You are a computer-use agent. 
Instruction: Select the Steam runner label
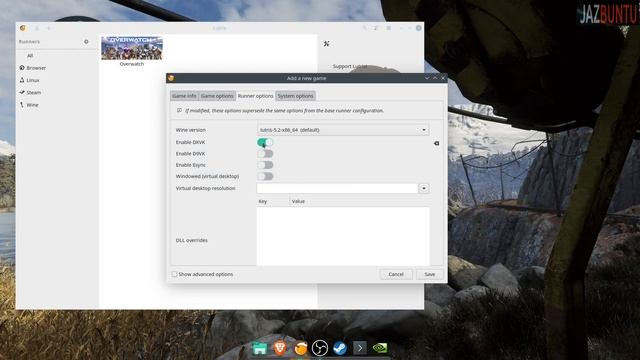[33, 92]
